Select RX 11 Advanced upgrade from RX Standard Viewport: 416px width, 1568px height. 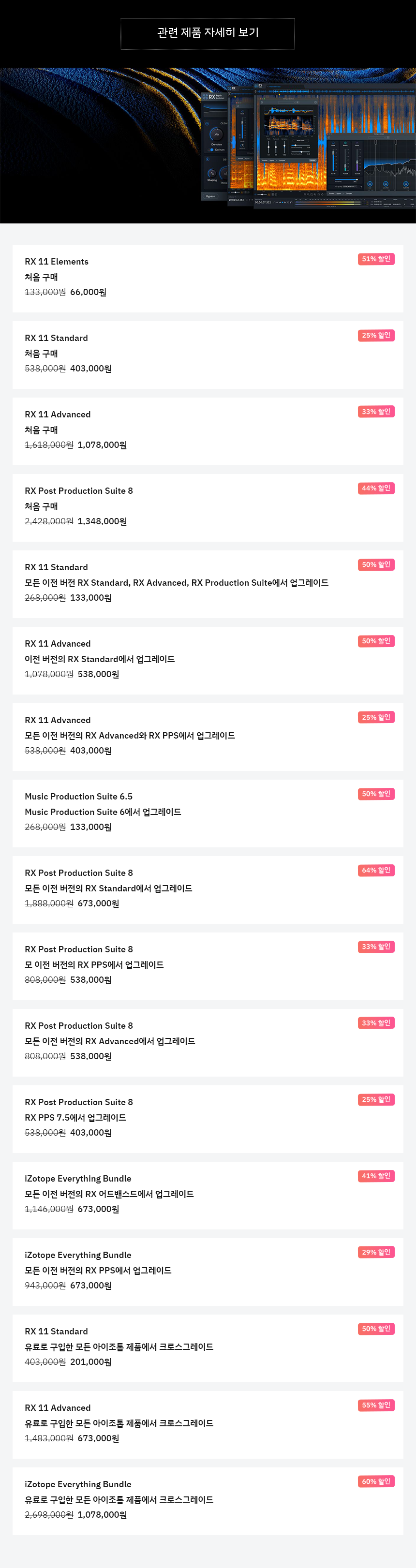click(208, 661)
